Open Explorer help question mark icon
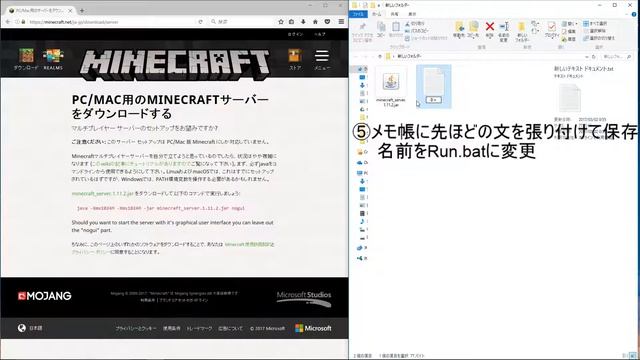The image size is (640, 360). click(634, 14)
